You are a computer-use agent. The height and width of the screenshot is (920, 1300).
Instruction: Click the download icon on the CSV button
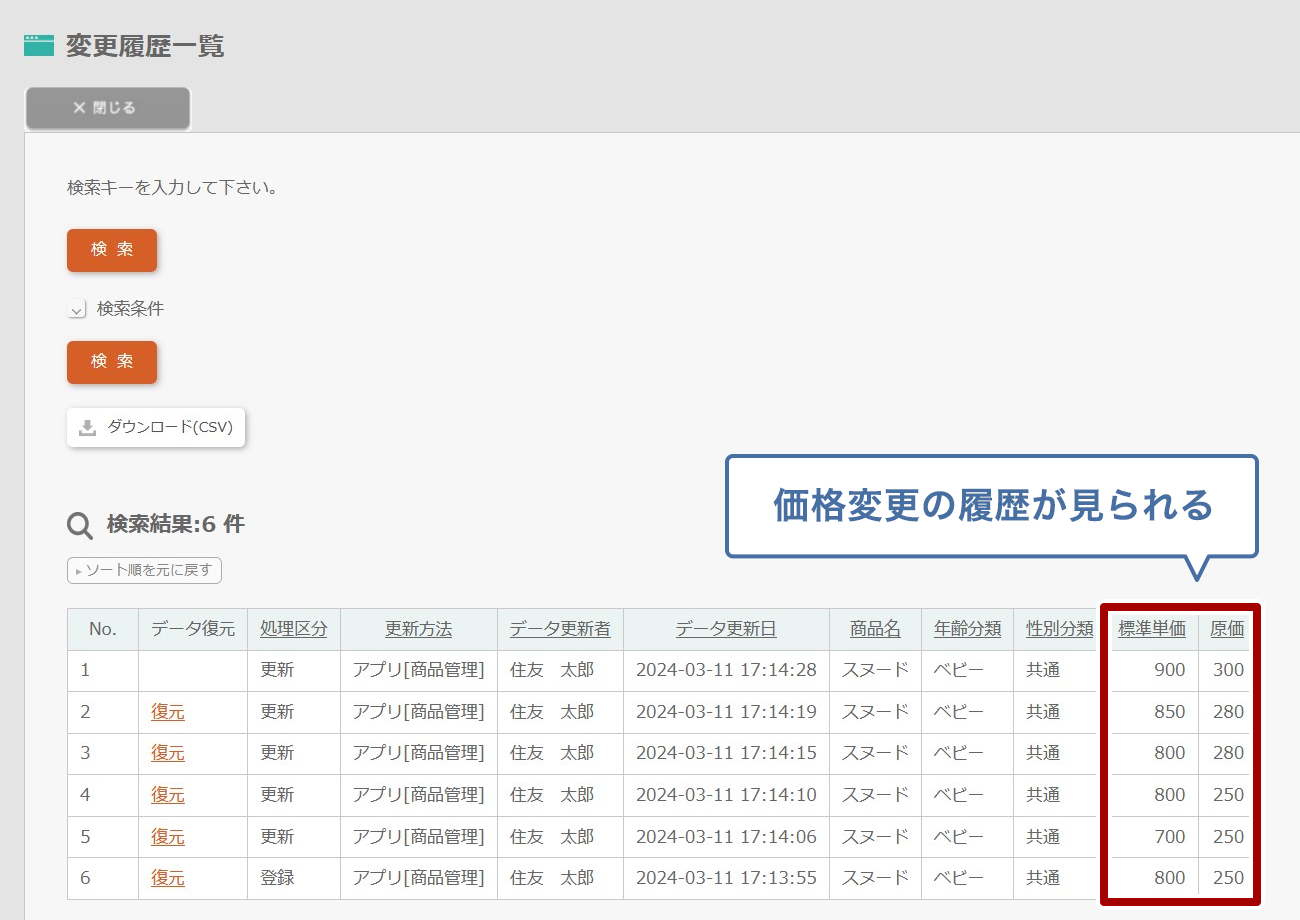(88, 427)
